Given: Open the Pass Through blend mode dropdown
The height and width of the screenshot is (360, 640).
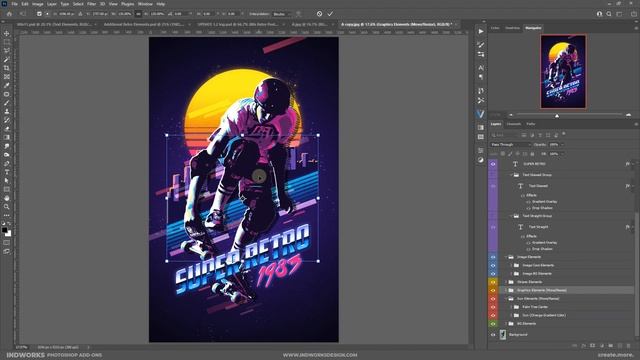Looking at the screenshot, I should 511,144.
